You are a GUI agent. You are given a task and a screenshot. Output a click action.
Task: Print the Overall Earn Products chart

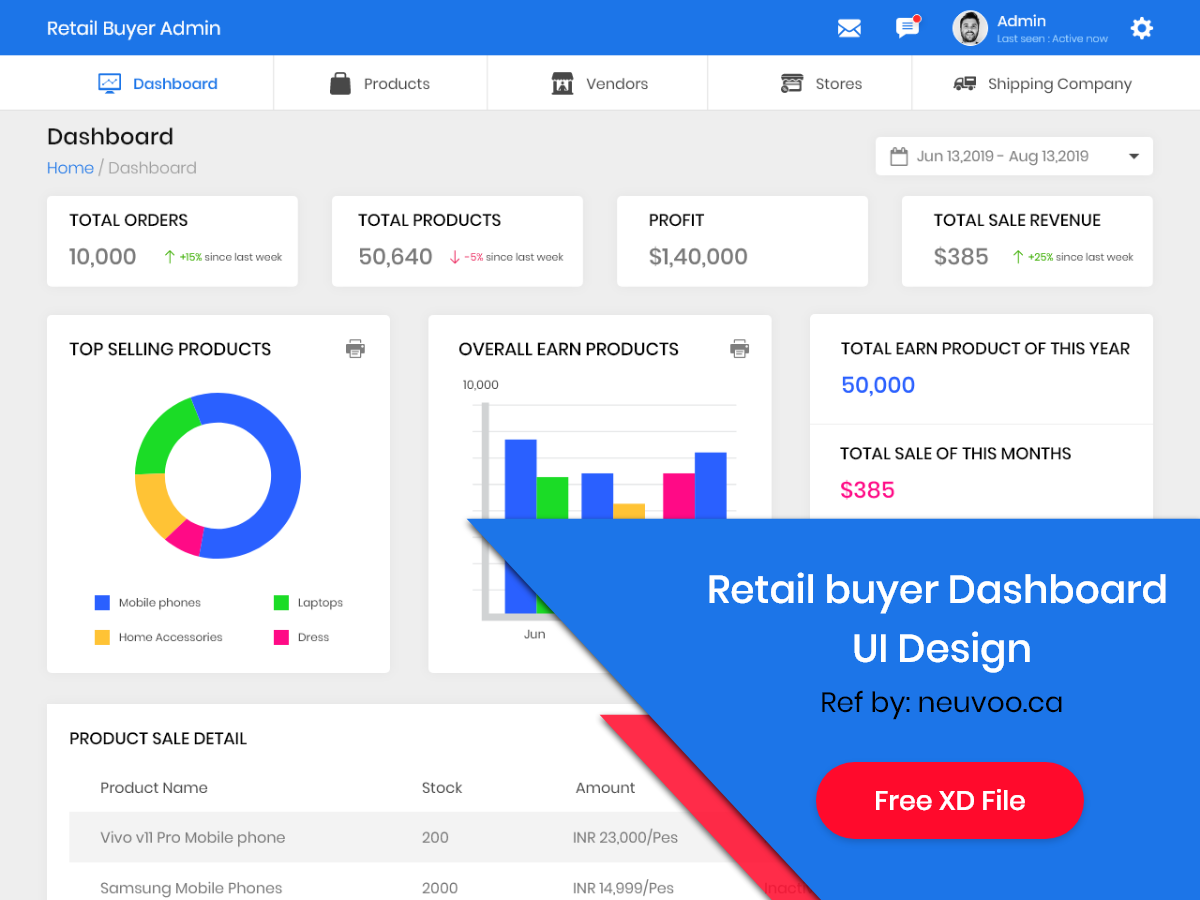click(739, 348)
